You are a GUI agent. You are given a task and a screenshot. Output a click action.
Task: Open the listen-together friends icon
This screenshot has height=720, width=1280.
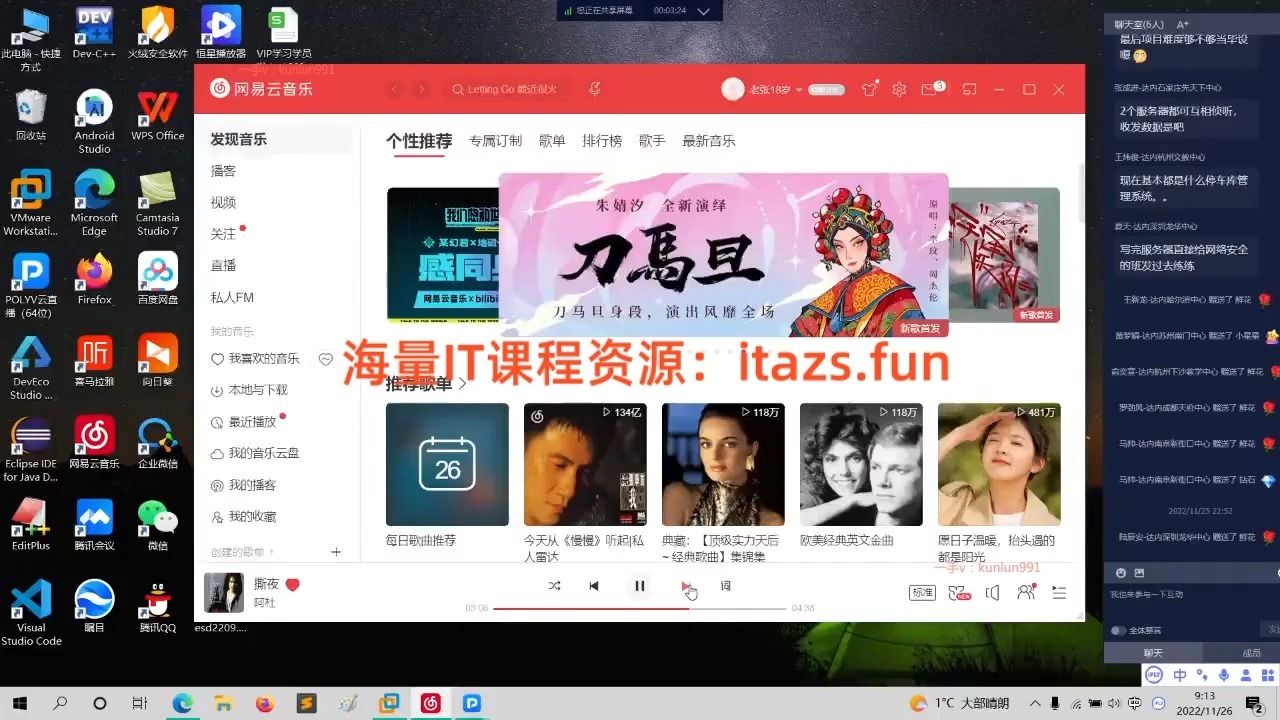(1026, 592)
